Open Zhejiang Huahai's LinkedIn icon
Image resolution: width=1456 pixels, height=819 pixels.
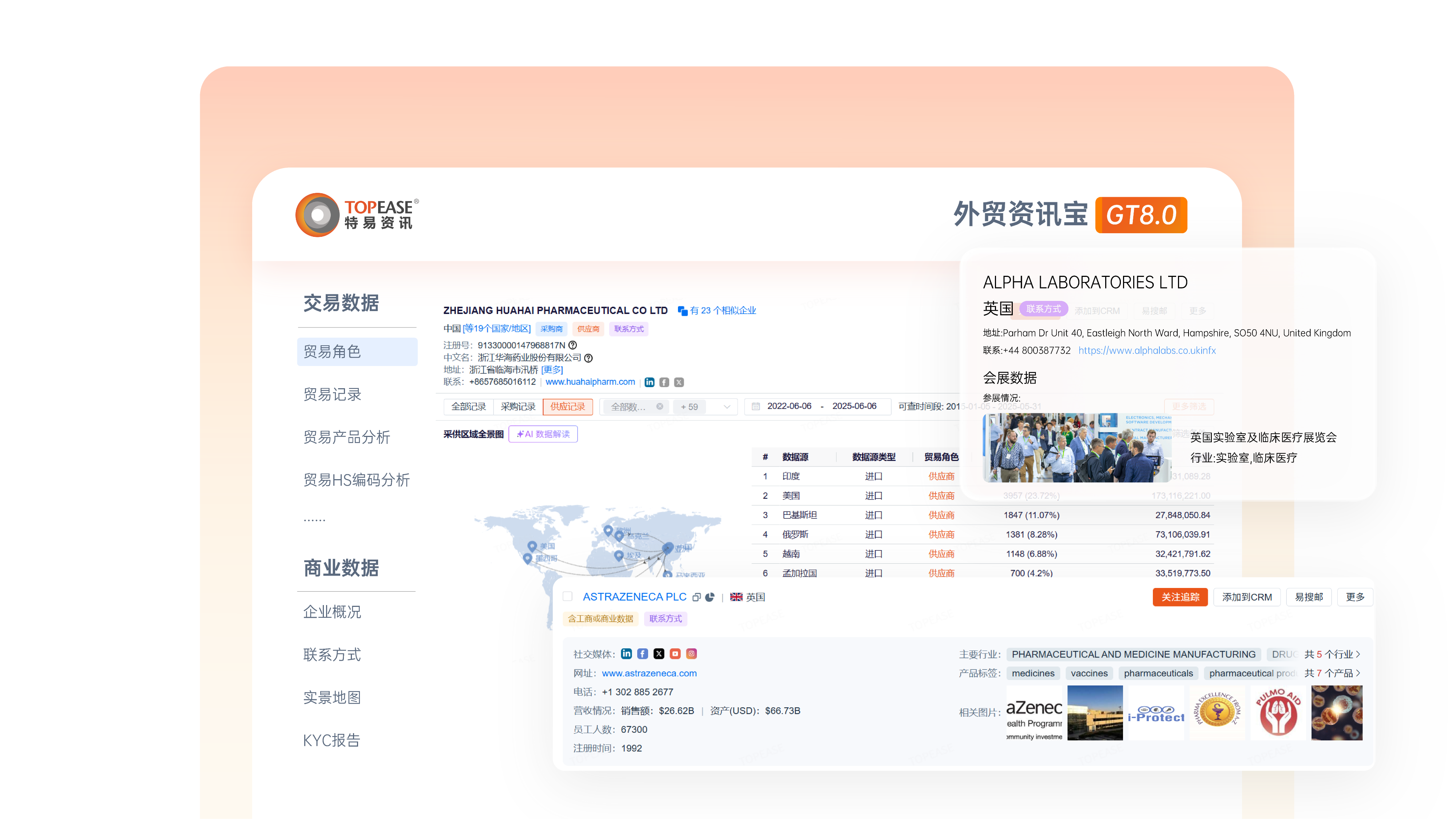650,382
